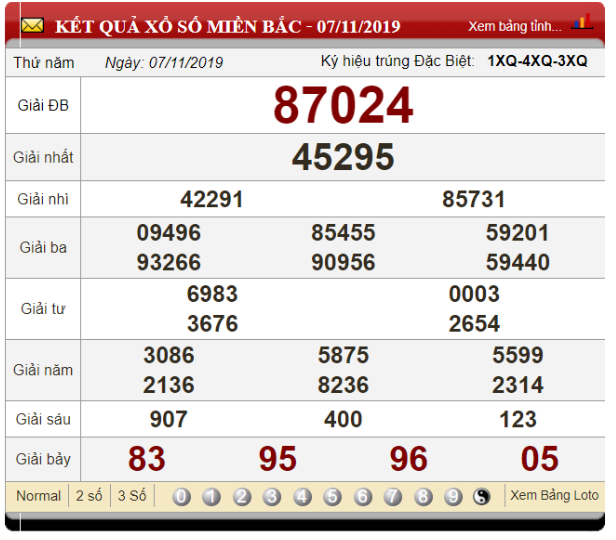The image size is (616, 540).
Task: Select the digit 6 filter ball
Action: tap(362, 496)
